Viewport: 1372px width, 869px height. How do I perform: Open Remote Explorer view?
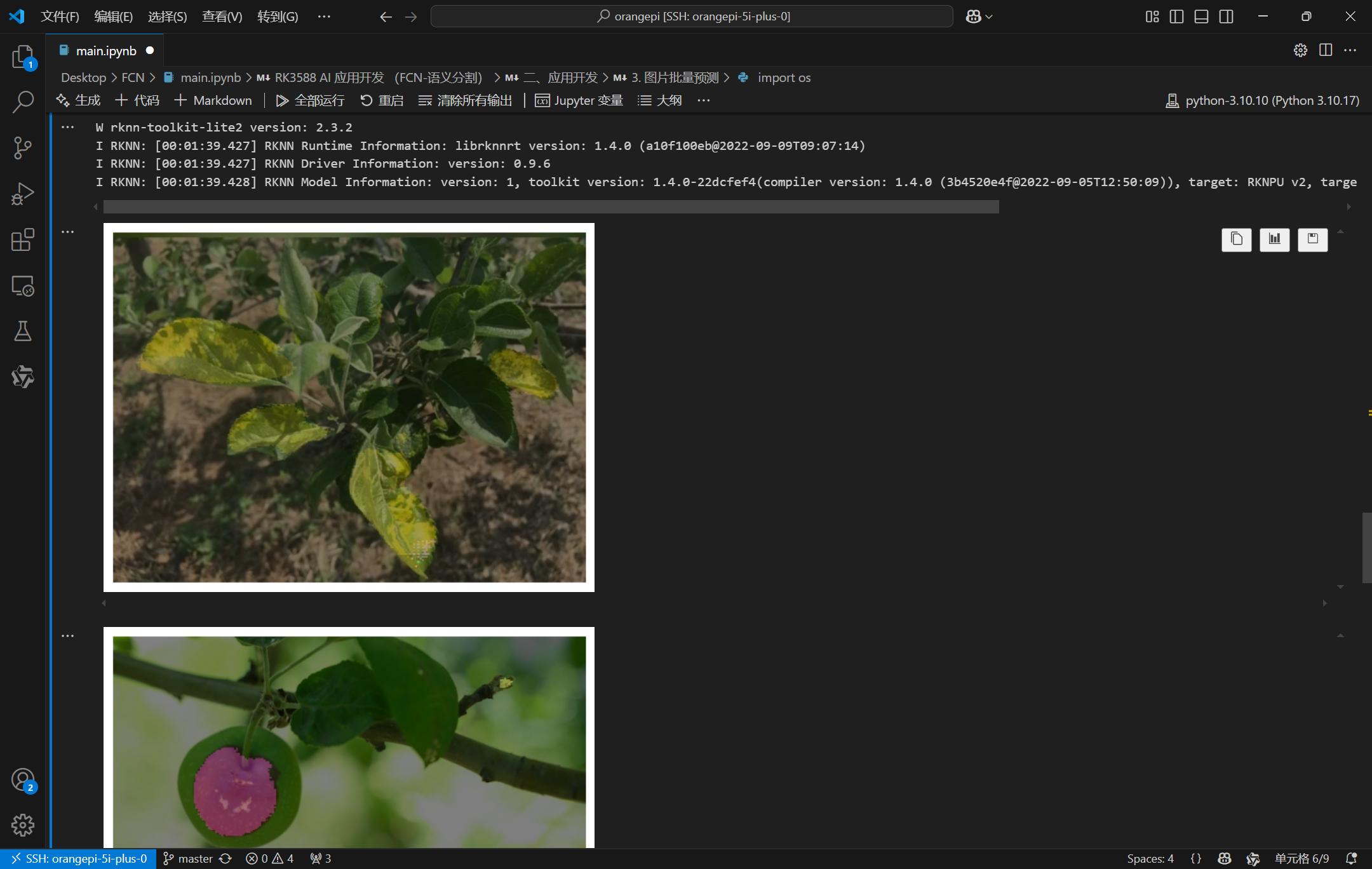pos(23,286)
